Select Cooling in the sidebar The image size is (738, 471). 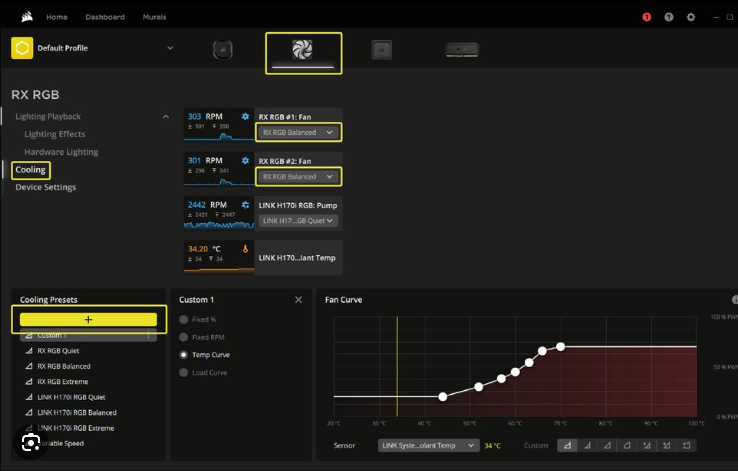tap(30, 169)
